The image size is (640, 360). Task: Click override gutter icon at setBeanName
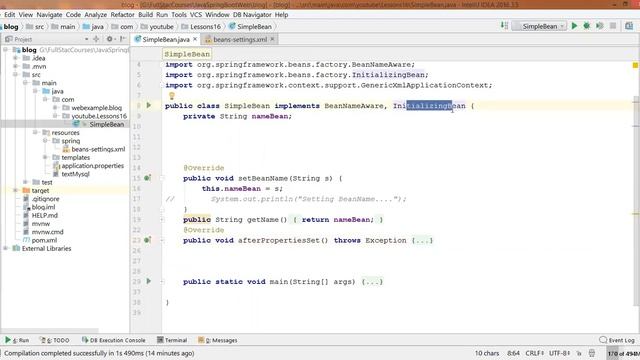point(147,178)
